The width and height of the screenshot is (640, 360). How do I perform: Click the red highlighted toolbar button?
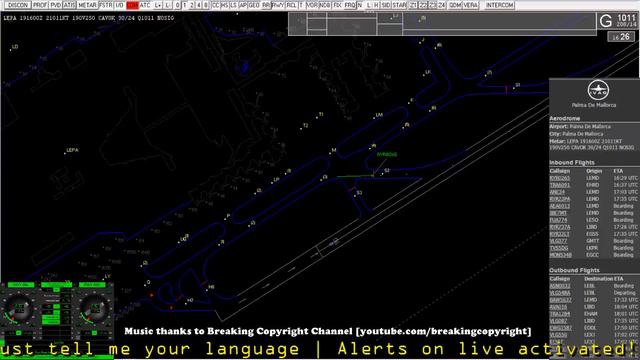(x=132, y=5)
